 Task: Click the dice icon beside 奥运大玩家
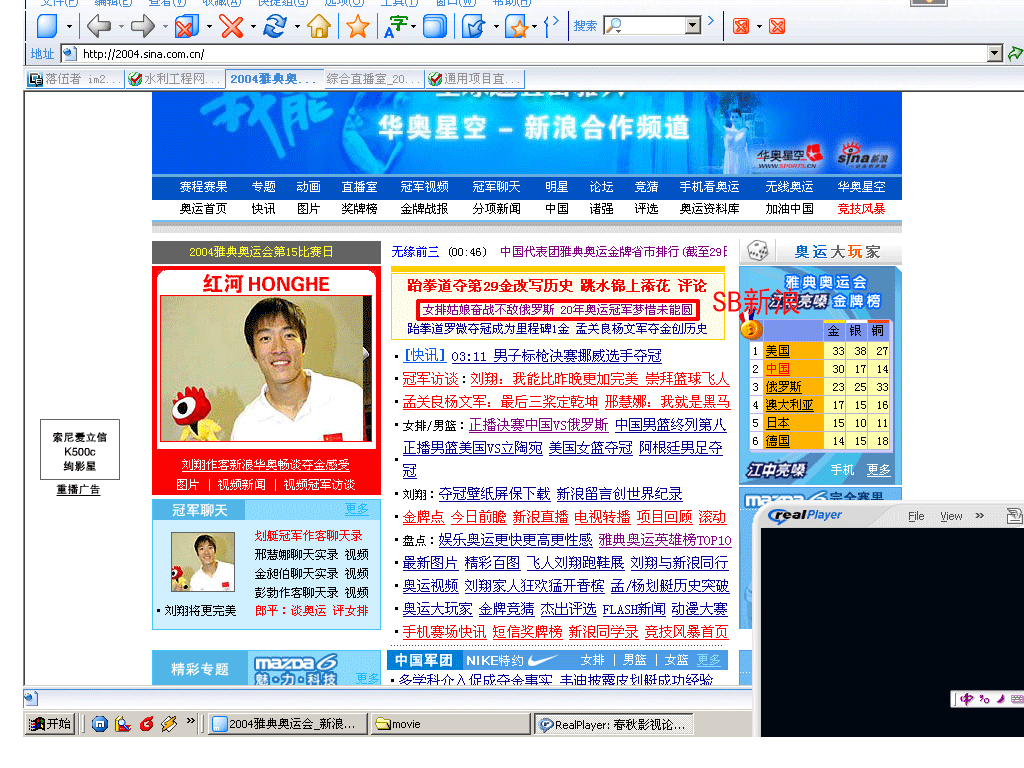[758, 250]
